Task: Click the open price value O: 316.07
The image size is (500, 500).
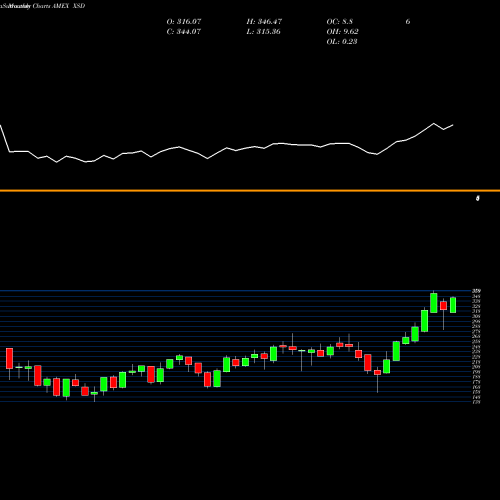Action: click(x=184, y=22)
